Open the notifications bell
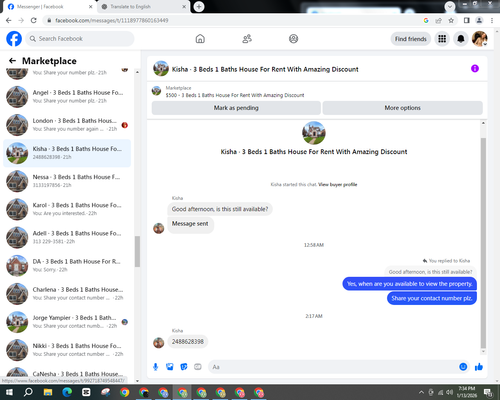This screenshot has width=500, height=400. click(x=461, y=39)
